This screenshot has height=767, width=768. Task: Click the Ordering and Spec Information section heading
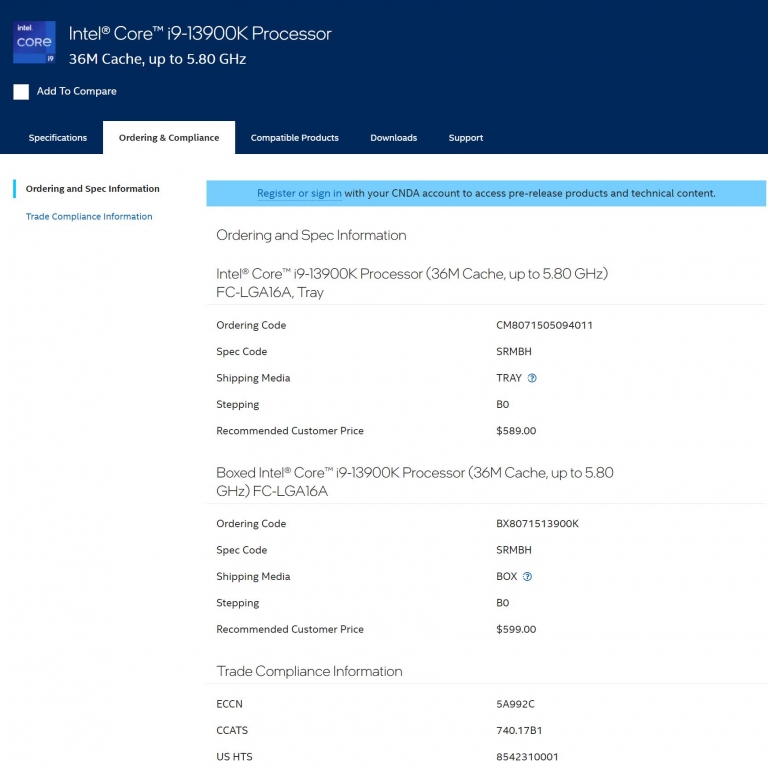coord(311,235)
